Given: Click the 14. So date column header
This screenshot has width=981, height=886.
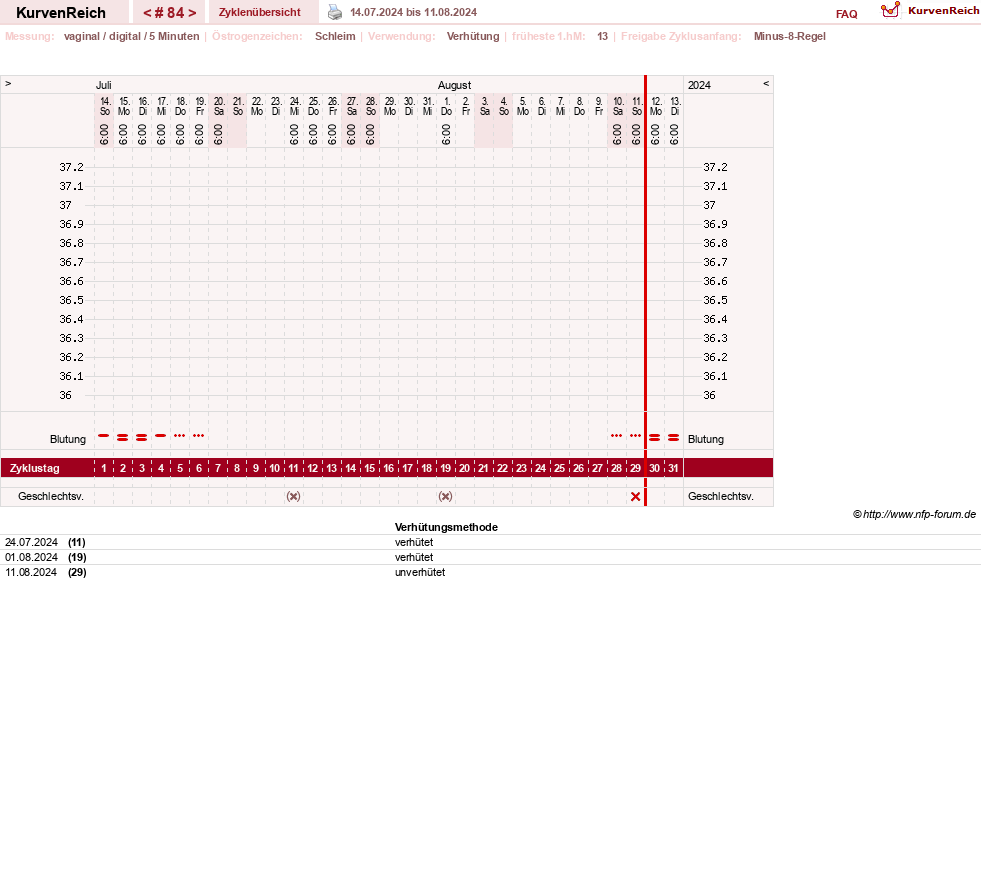Looking at the screenshot, I should 104,106.
